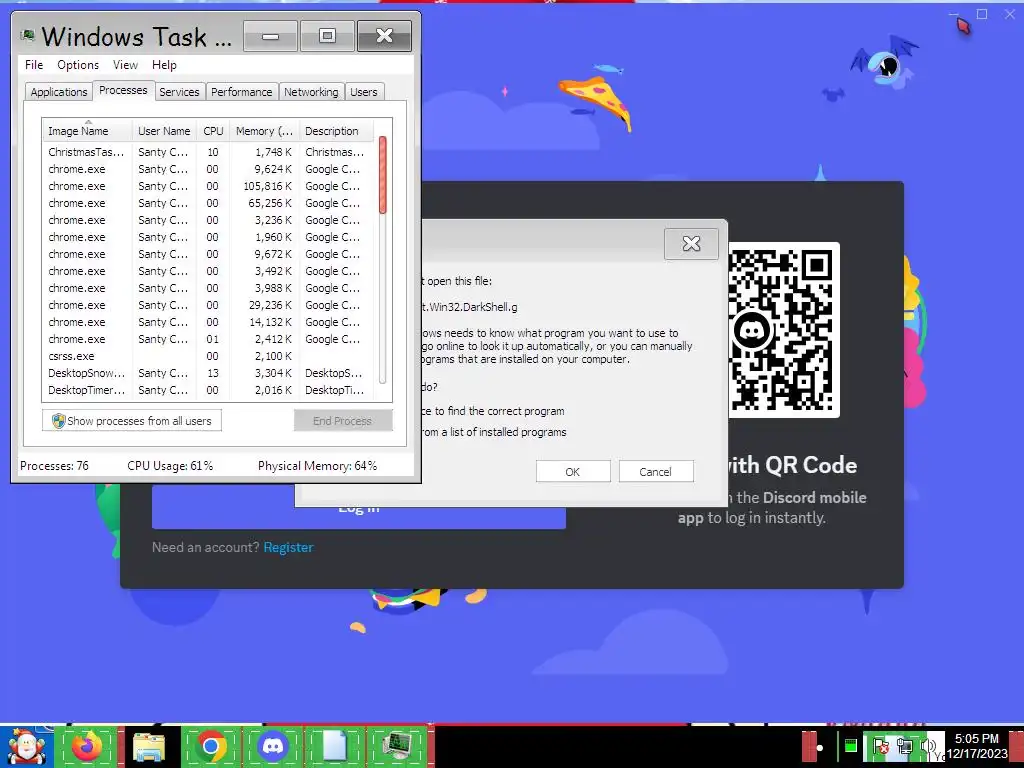Sort processes by User Name column

pyautogui.click(x=165, y=131)
